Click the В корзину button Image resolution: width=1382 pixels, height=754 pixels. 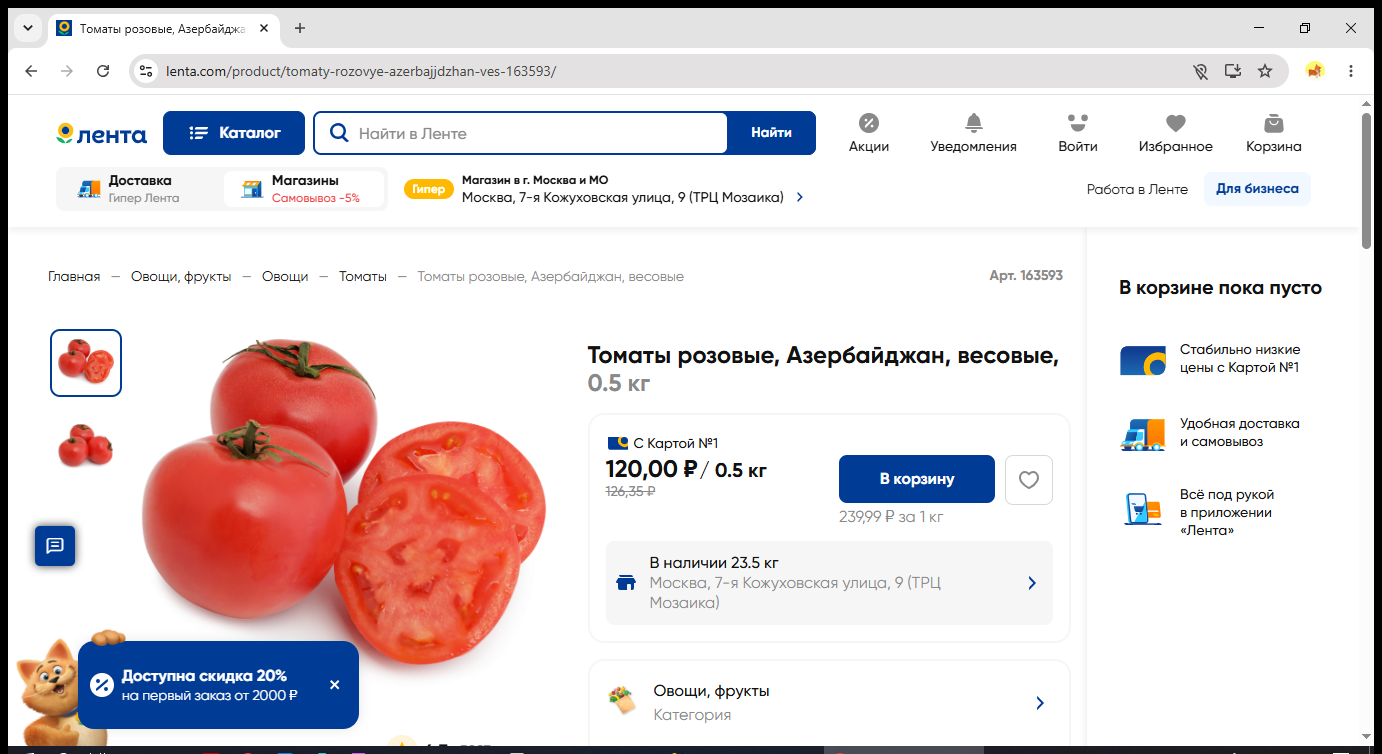(x=917, y=479)
